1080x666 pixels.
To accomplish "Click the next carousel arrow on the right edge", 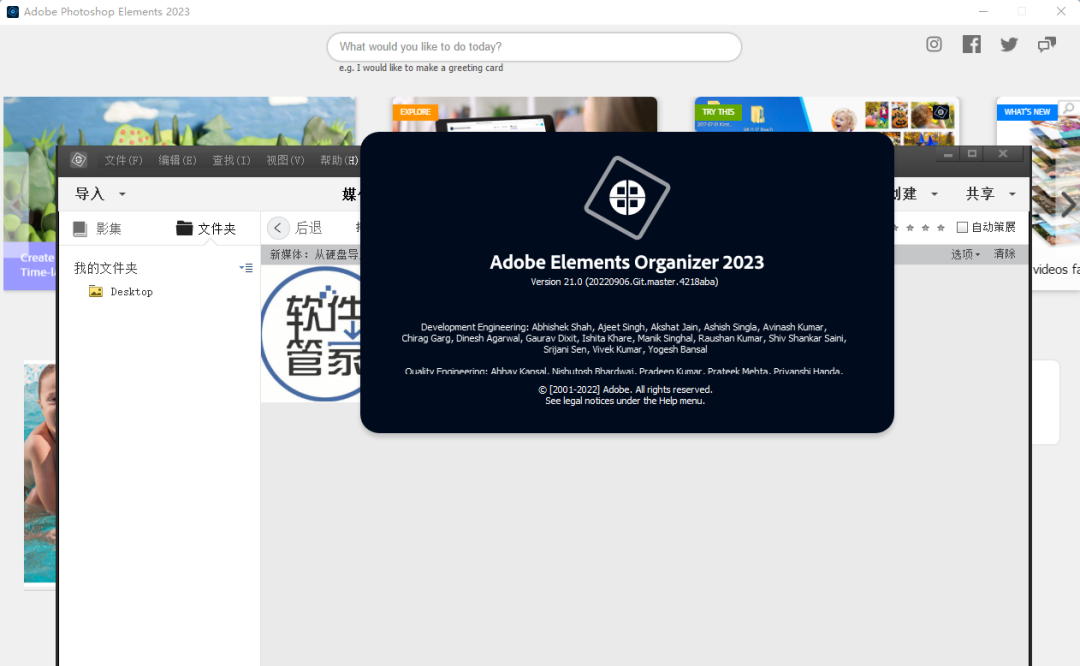I will [x=1069, y=205].
